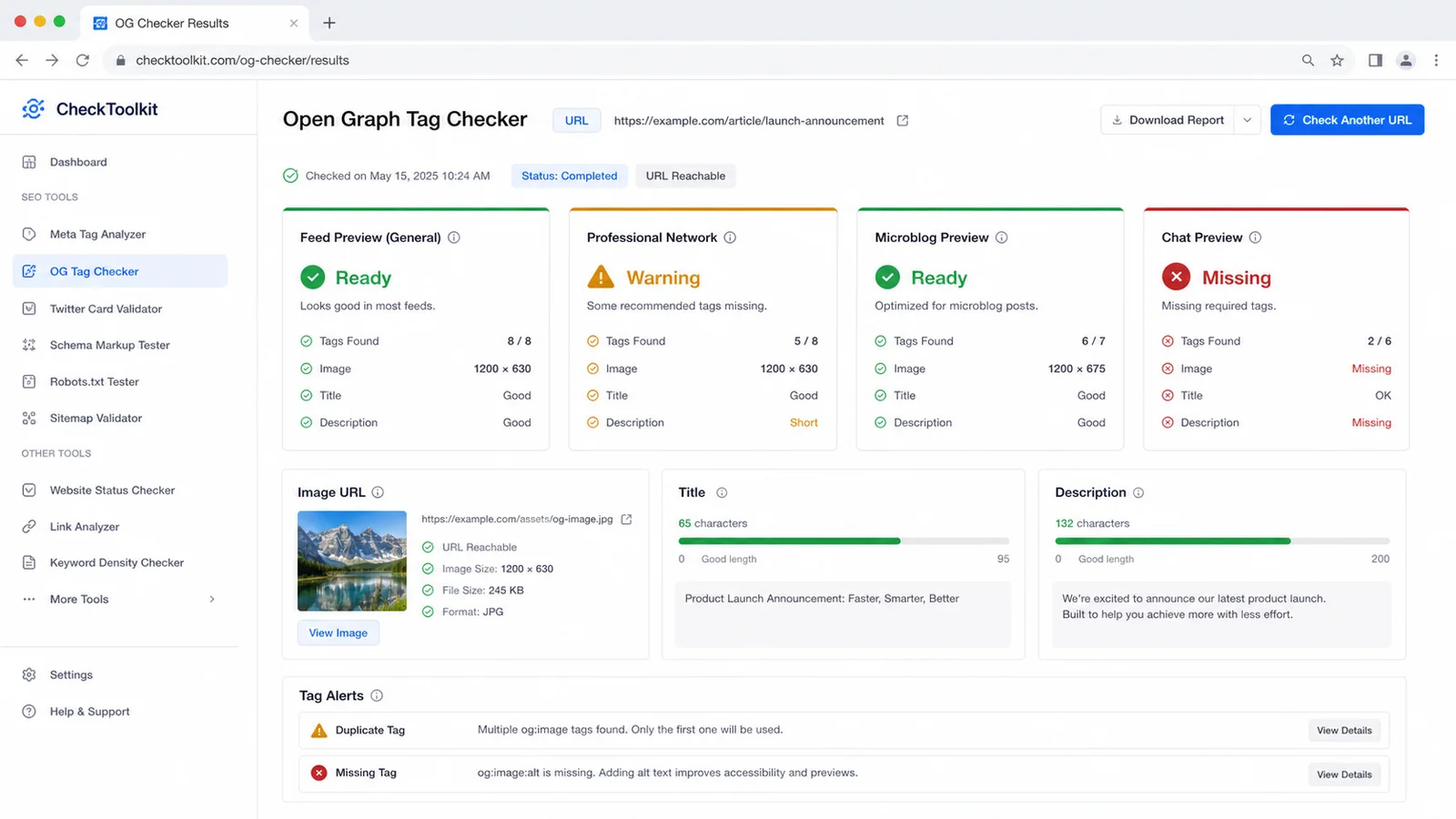Go back with browser back arrow
This screenshot has width=1456, height=819.
22,60
